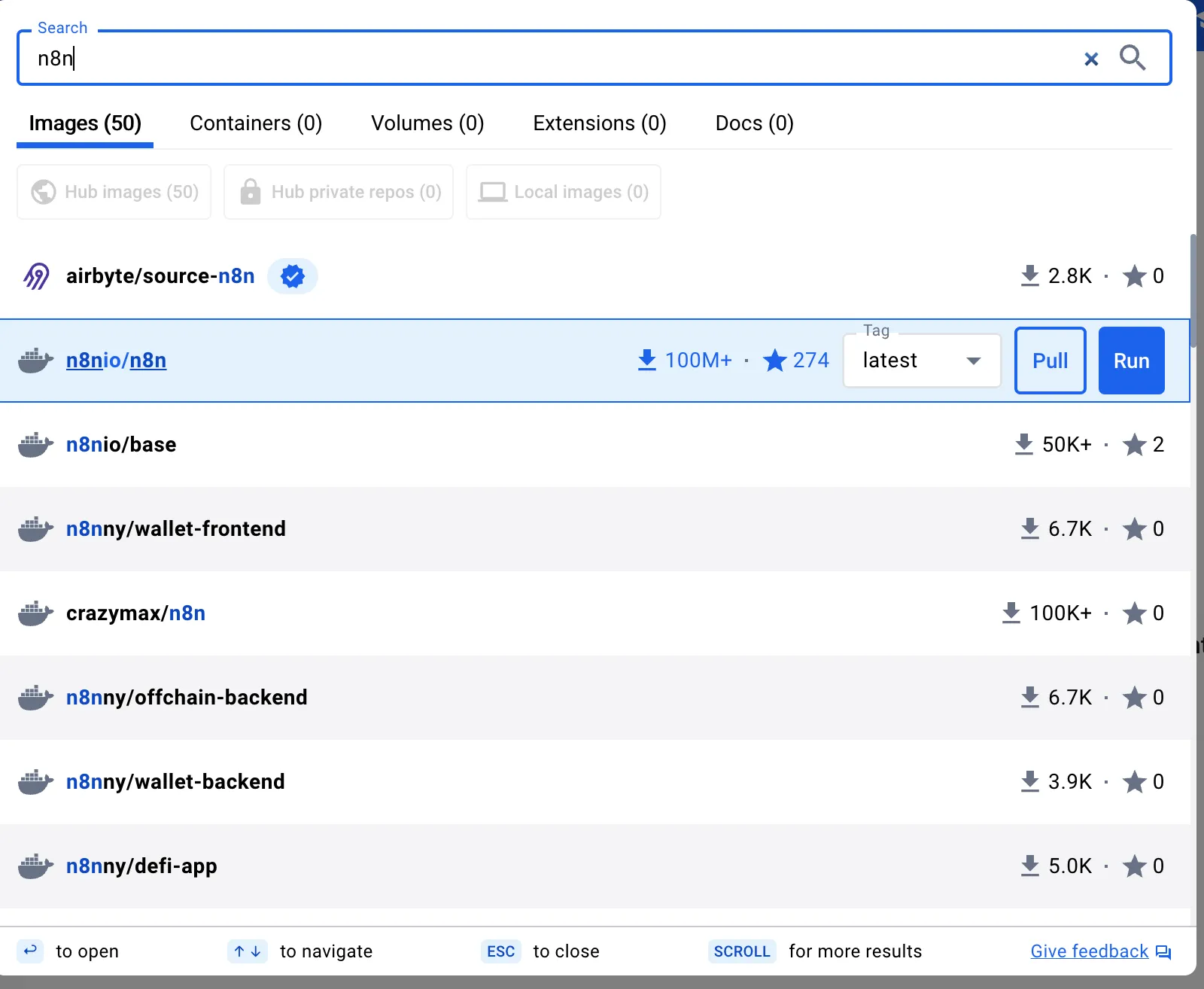Viewport: 1204px width, 989px height.
Task: Open the n8nio/n8n image link
Action: [x=117, y=361]
